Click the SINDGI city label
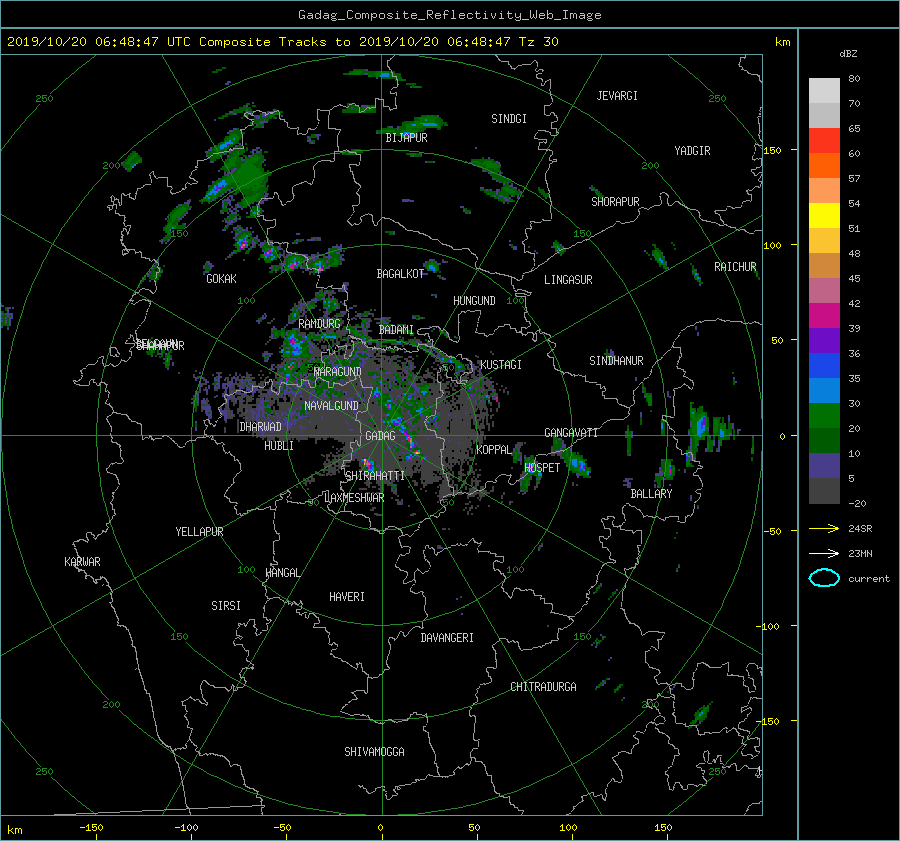 (x=509, y=119)
